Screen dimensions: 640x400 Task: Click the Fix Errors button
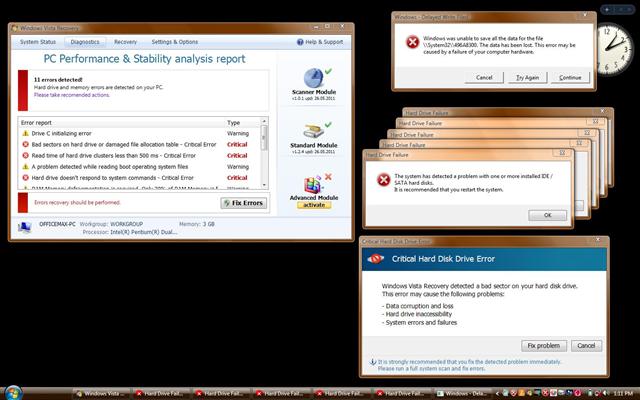click(244, 203)
